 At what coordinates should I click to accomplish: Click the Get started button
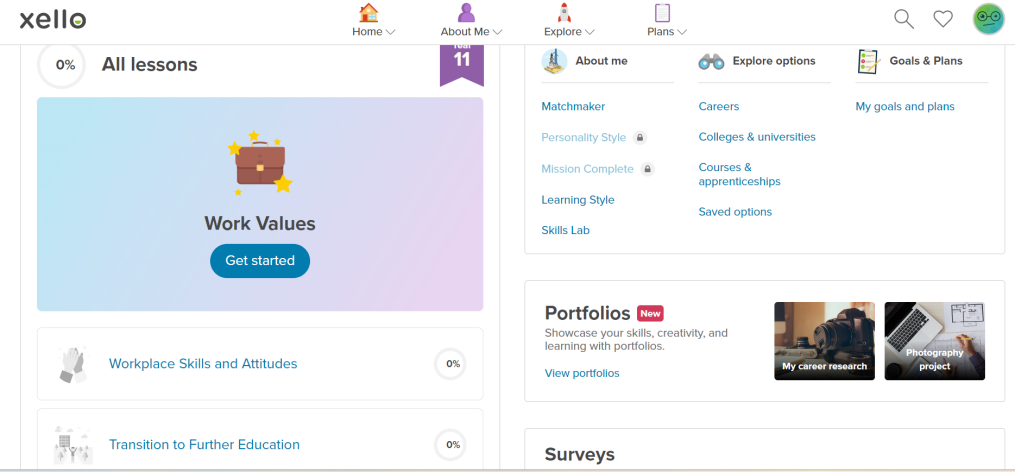point(260,261)
